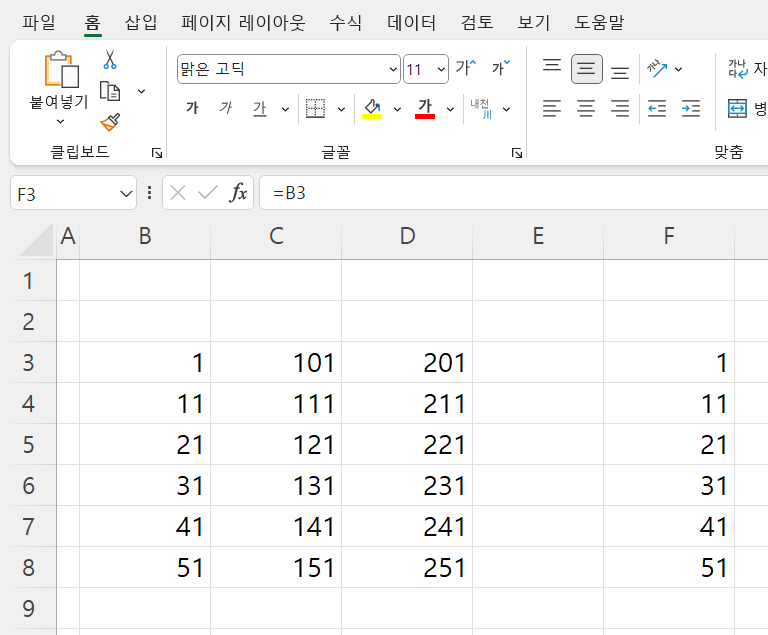
Task: Select cell F8 with value 51
Action: pyautogui.click(x=669, y=567)
